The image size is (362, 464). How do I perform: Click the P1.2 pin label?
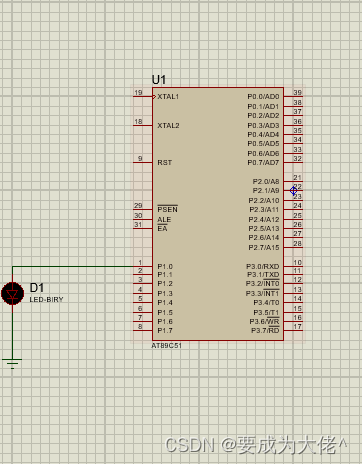coord(165,284)
